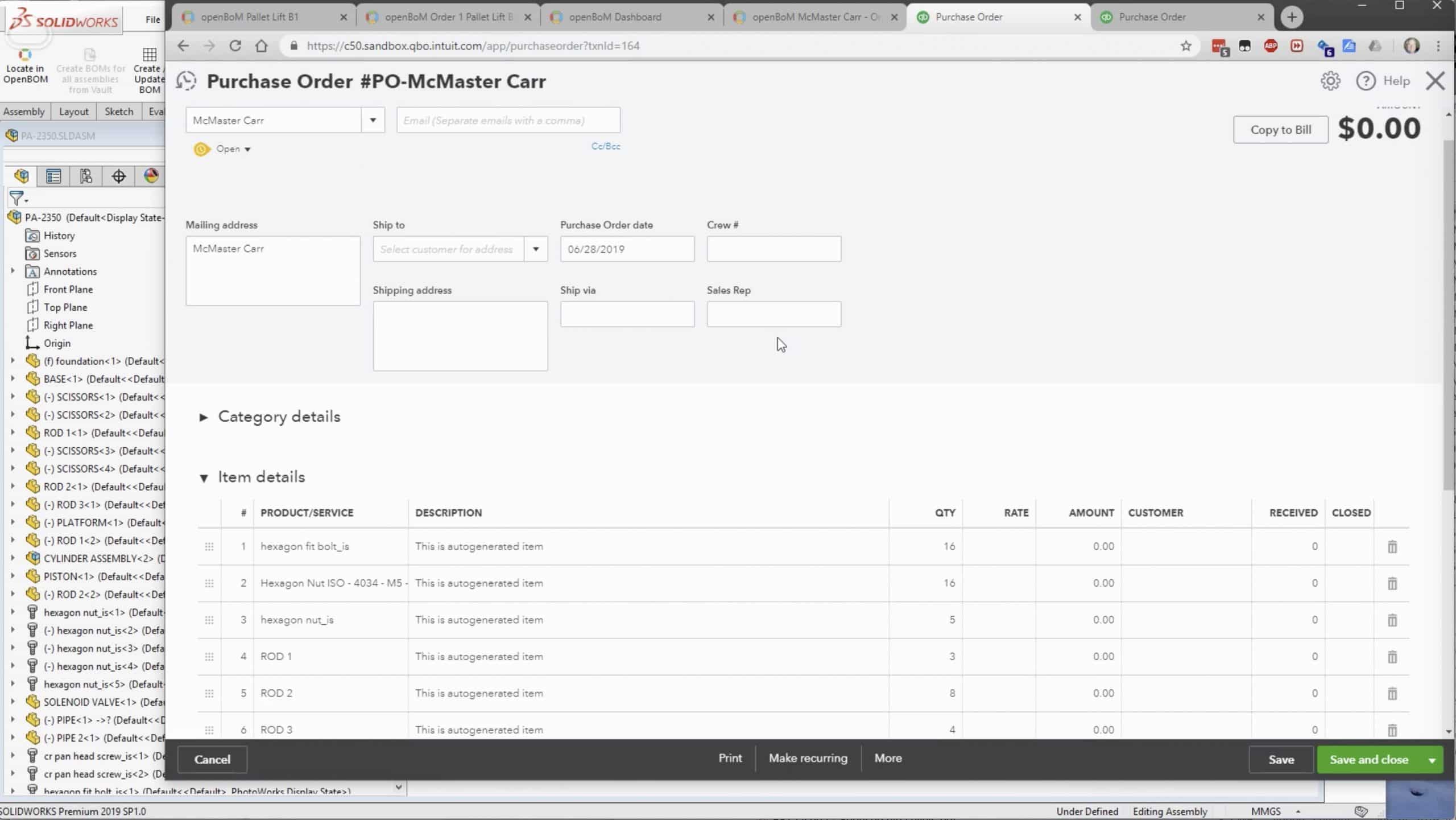Open Chrome profile avatar
This screenshot has height=820, width=1456.
click(x=1411, y=46)
